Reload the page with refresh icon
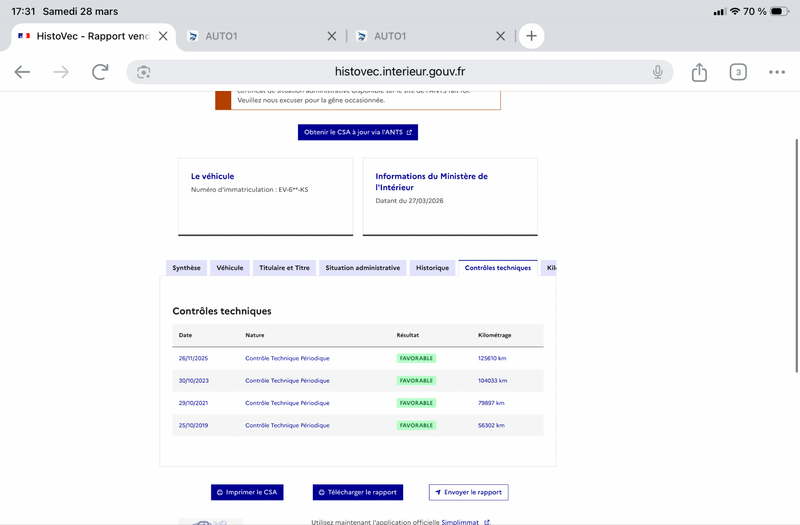The height and width of the screenshot is (525, 800). (100, 72)
